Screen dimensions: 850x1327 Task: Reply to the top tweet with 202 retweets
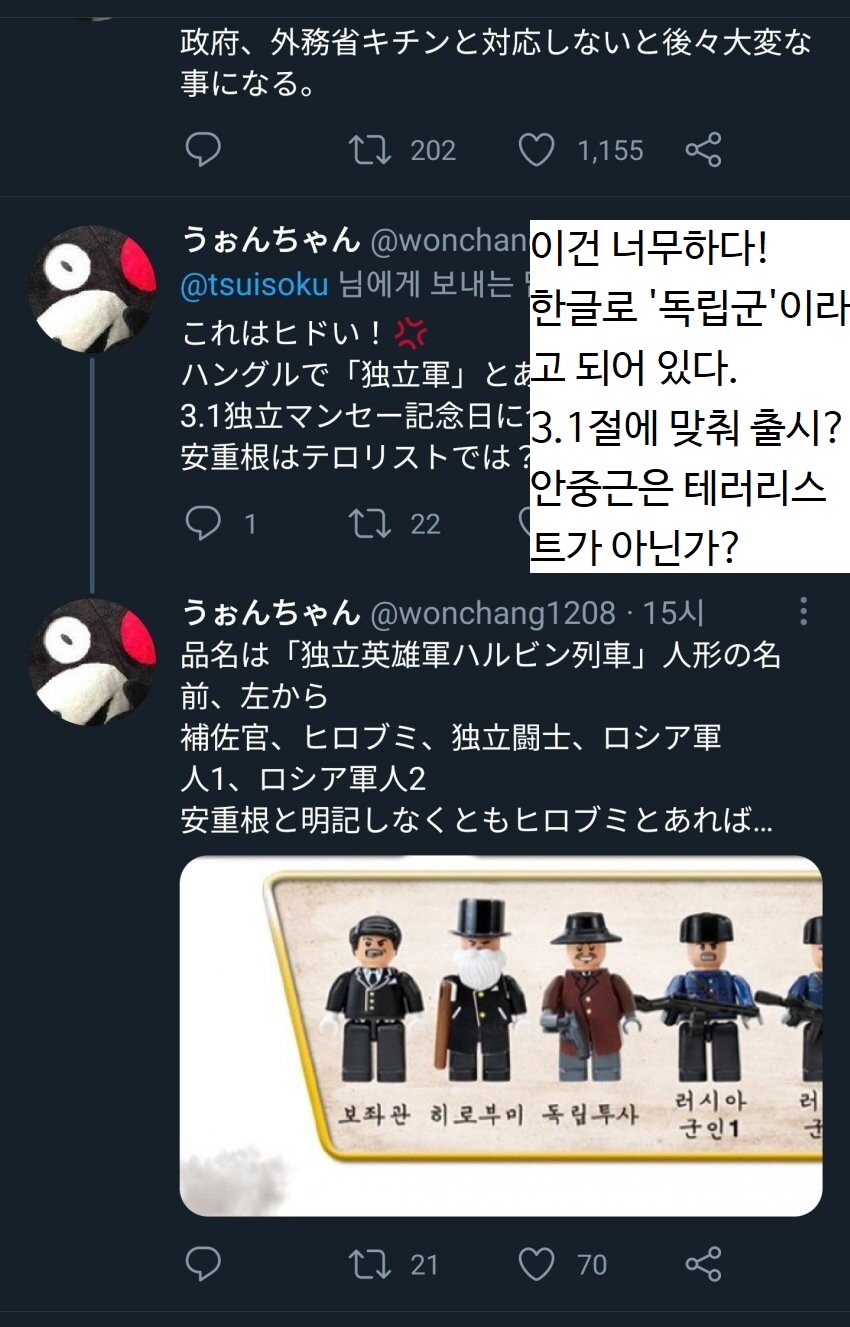[203, 151]
